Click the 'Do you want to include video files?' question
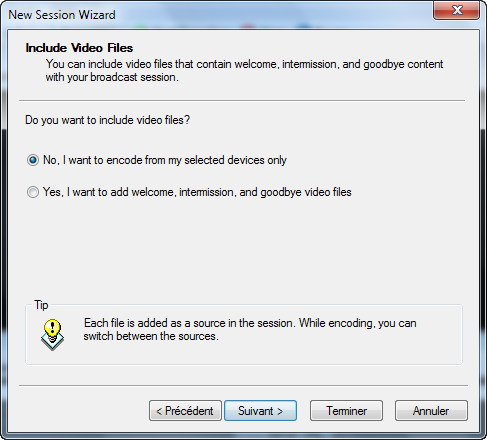 coord(107,120)
